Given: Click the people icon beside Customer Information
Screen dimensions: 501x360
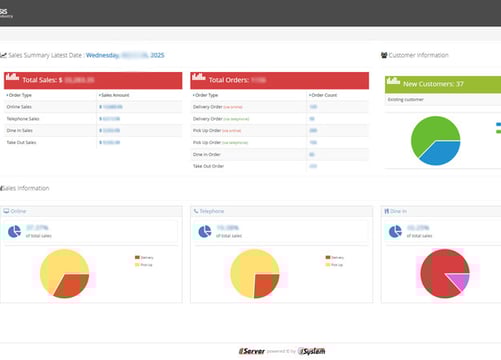Looking at the screenshot, I should [384, 55].
